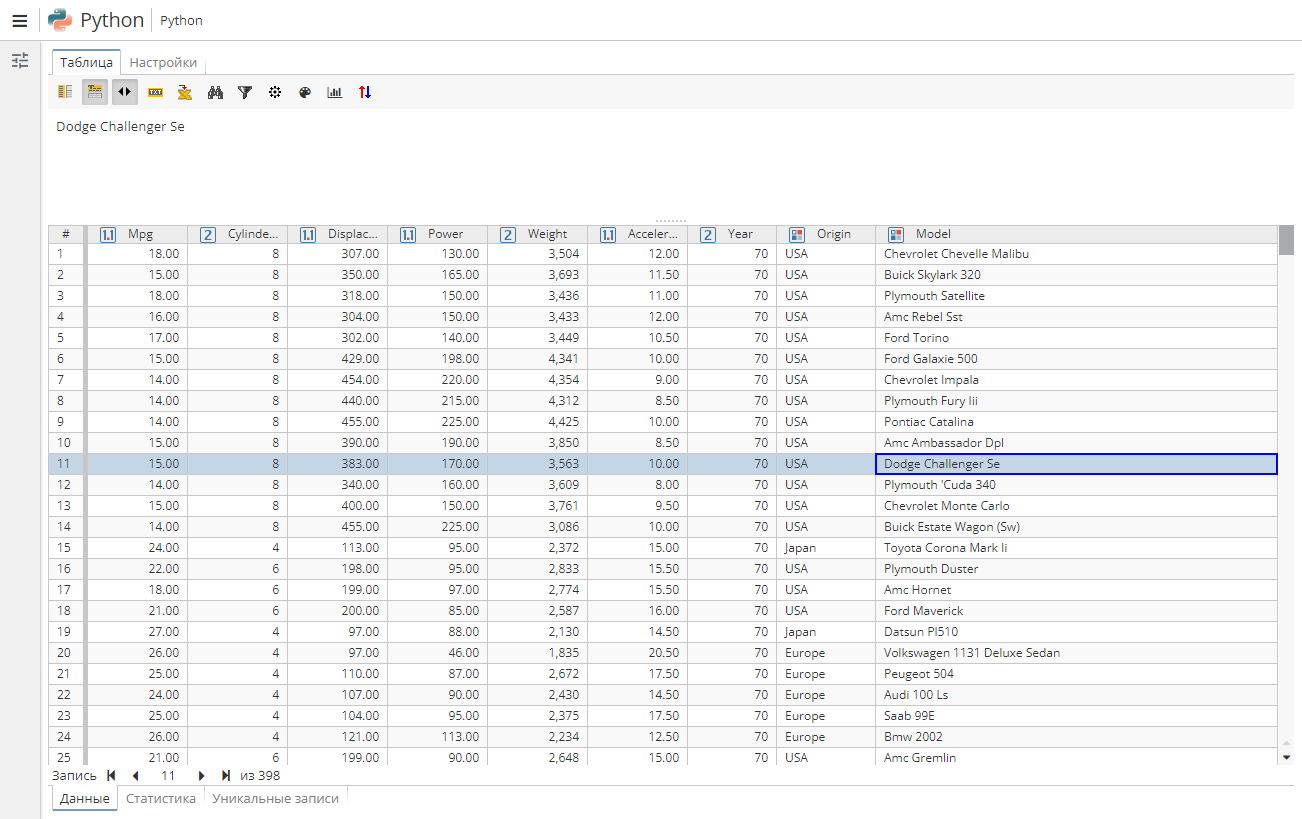Image resolution: width=1302 pixels, height=819 pixels.
Task: Click the string type icon of Model column
Action: pos(896,234)
